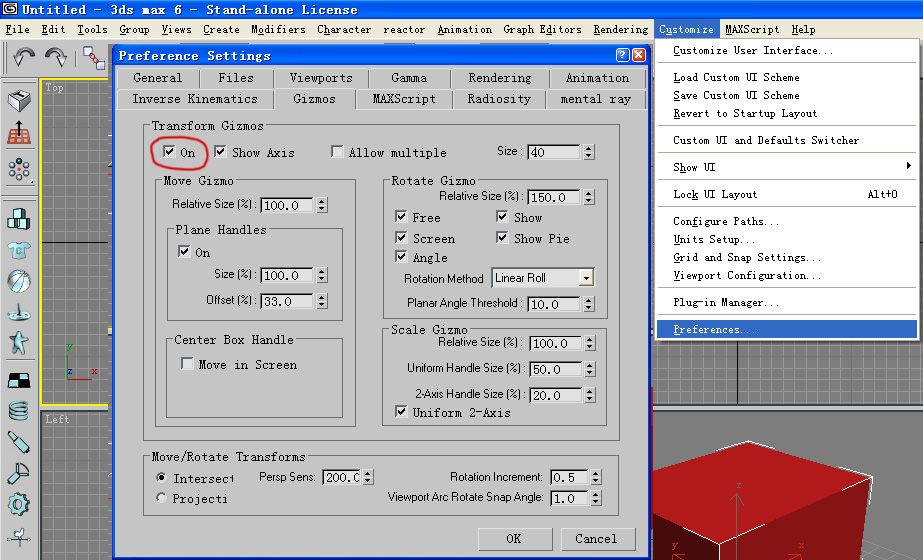Toggle the Rotate Gizmo Show checkbox

point(502,216)
